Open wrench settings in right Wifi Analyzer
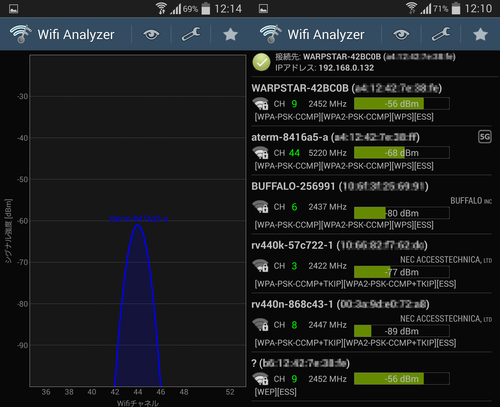Viewport: 500px width, 407px height. tap(441, 34)
